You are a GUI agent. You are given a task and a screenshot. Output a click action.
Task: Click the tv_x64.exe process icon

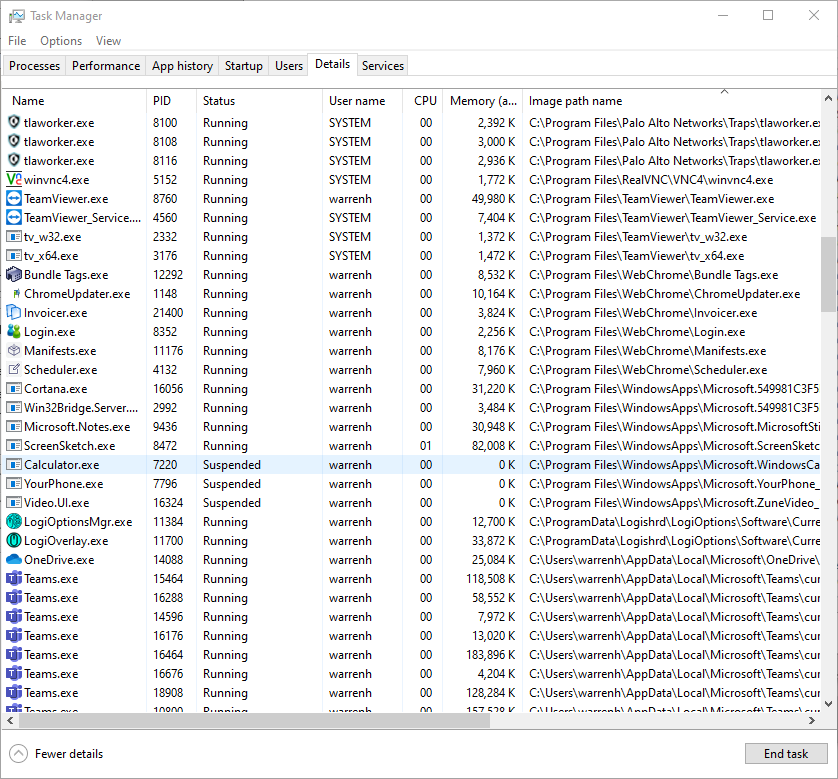point(14,255)
